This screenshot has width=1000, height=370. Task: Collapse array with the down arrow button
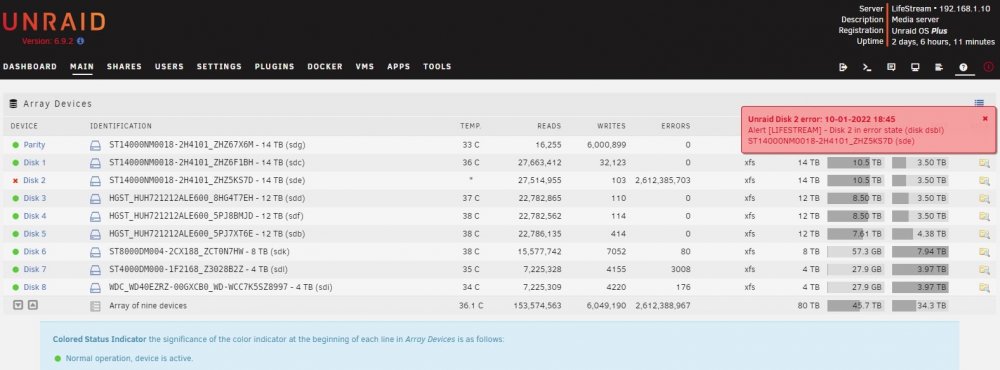point(18,306)
